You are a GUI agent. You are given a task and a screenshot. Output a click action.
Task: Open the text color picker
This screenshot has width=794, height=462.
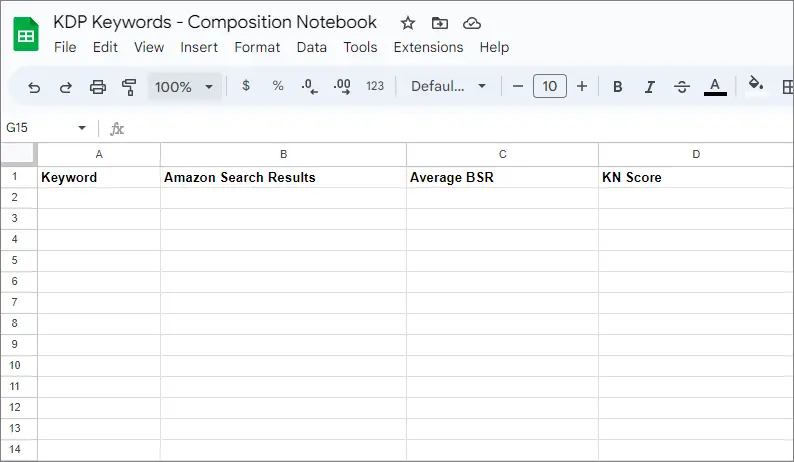point(715,86)
